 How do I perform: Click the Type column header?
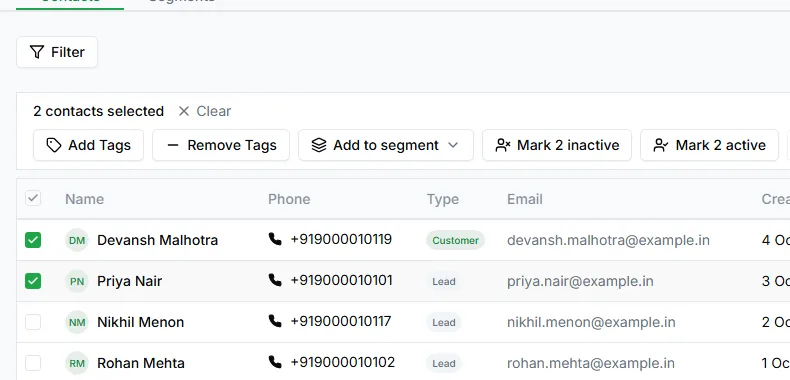pyautogui.click(x=443, y=199)
